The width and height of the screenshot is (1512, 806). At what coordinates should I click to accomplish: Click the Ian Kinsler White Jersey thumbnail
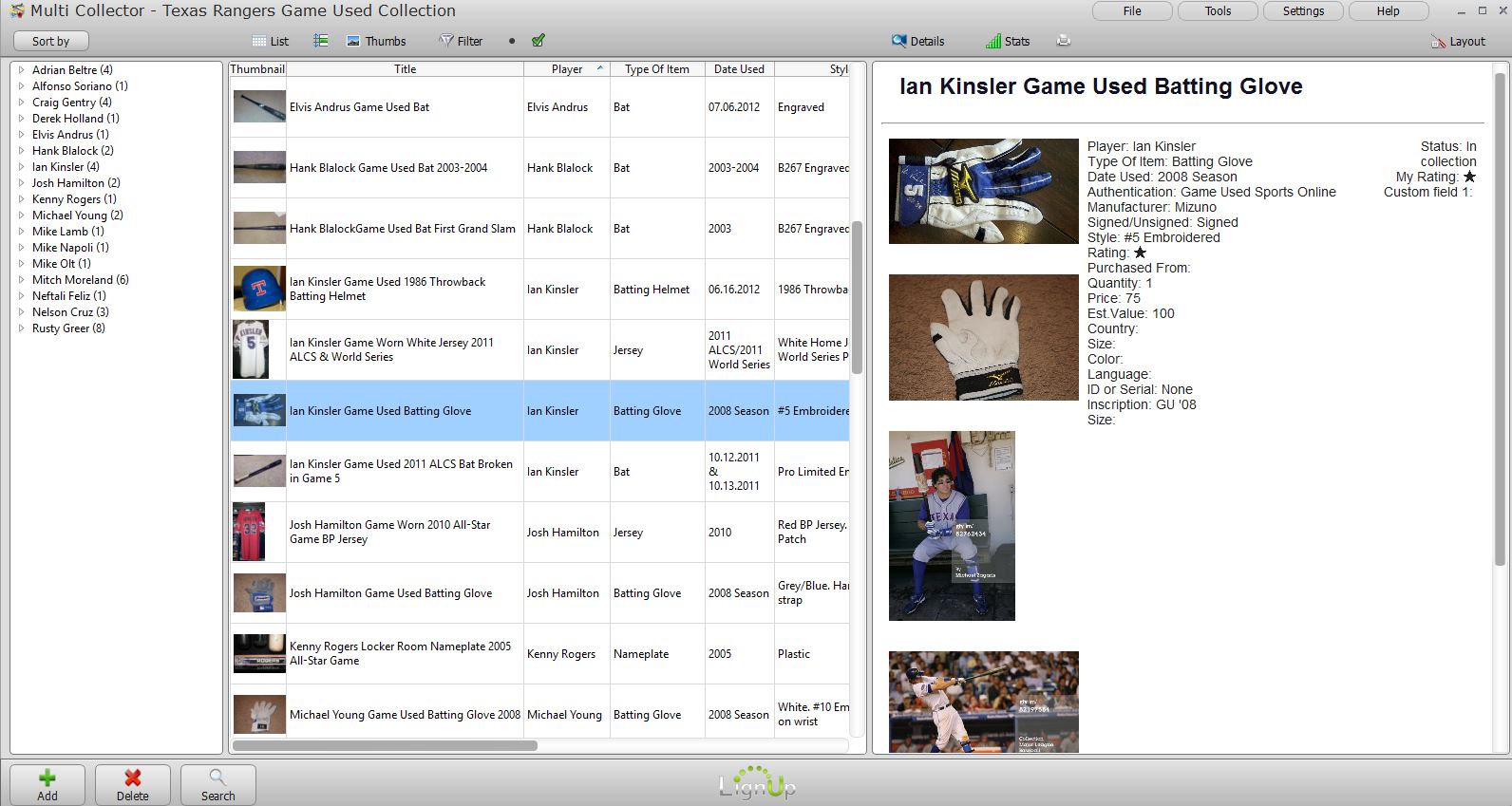tap(251, 349)
